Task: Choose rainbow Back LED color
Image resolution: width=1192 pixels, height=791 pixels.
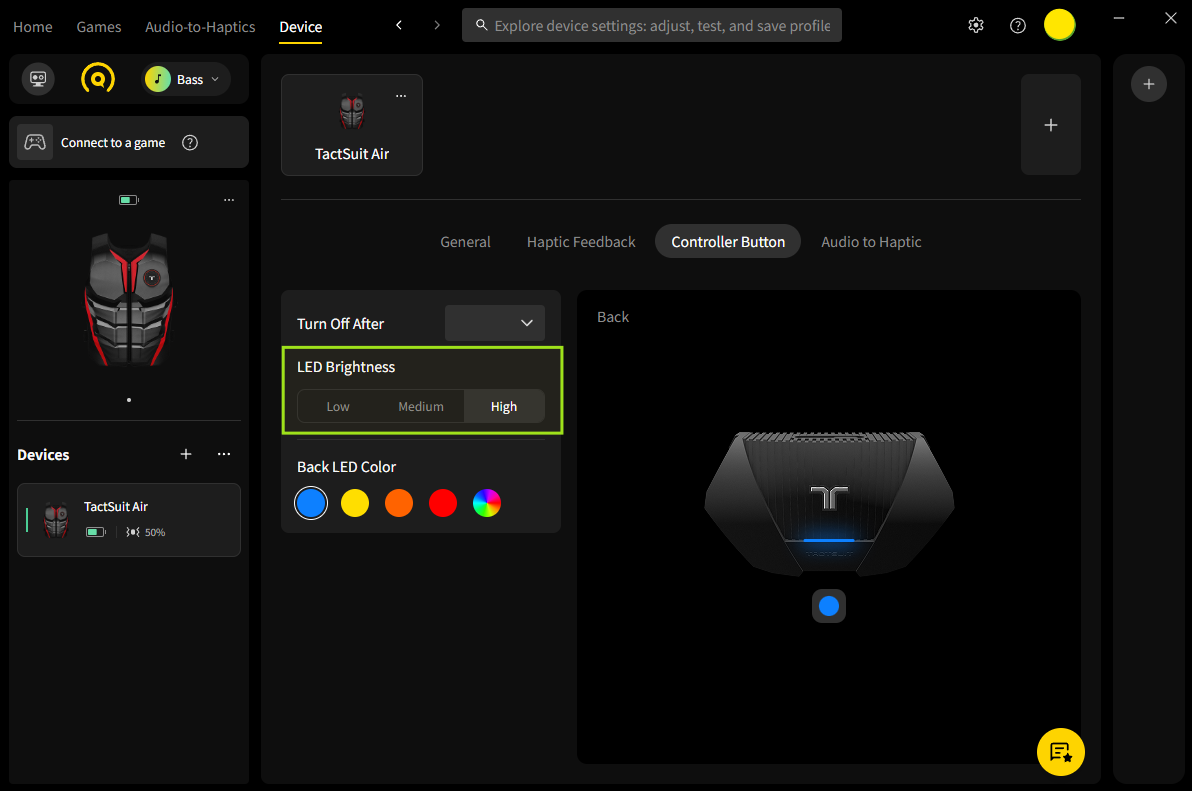Action: (487, 503)
